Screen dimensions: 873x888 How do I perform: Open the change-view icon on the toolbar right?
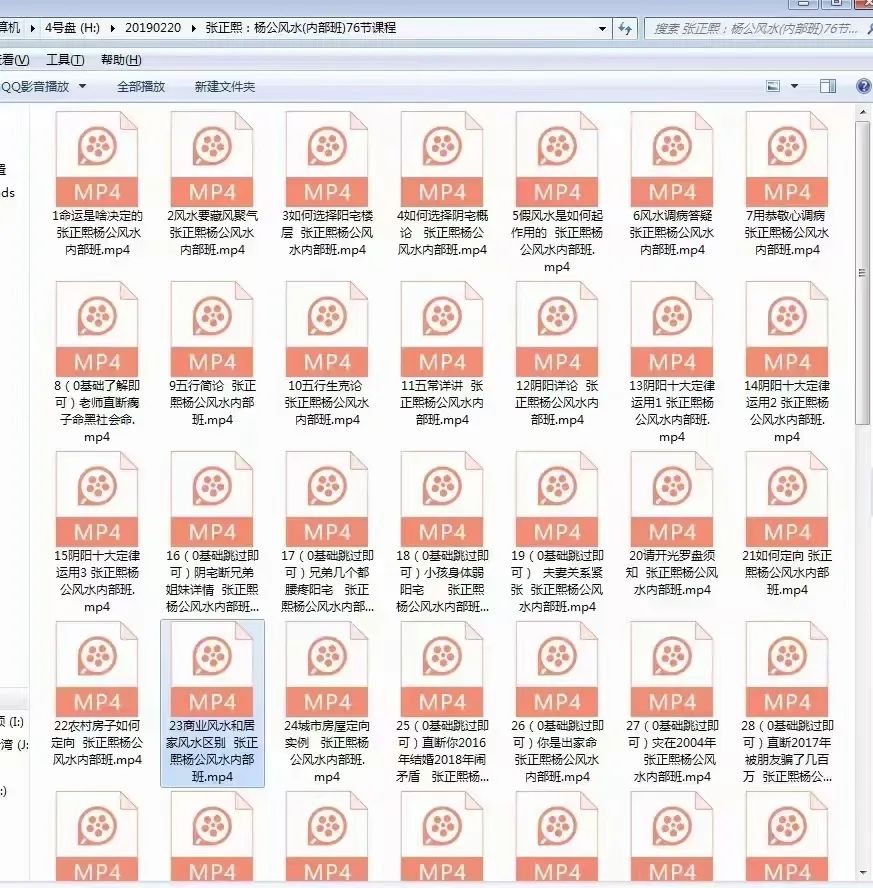click(x=772, y=85)
